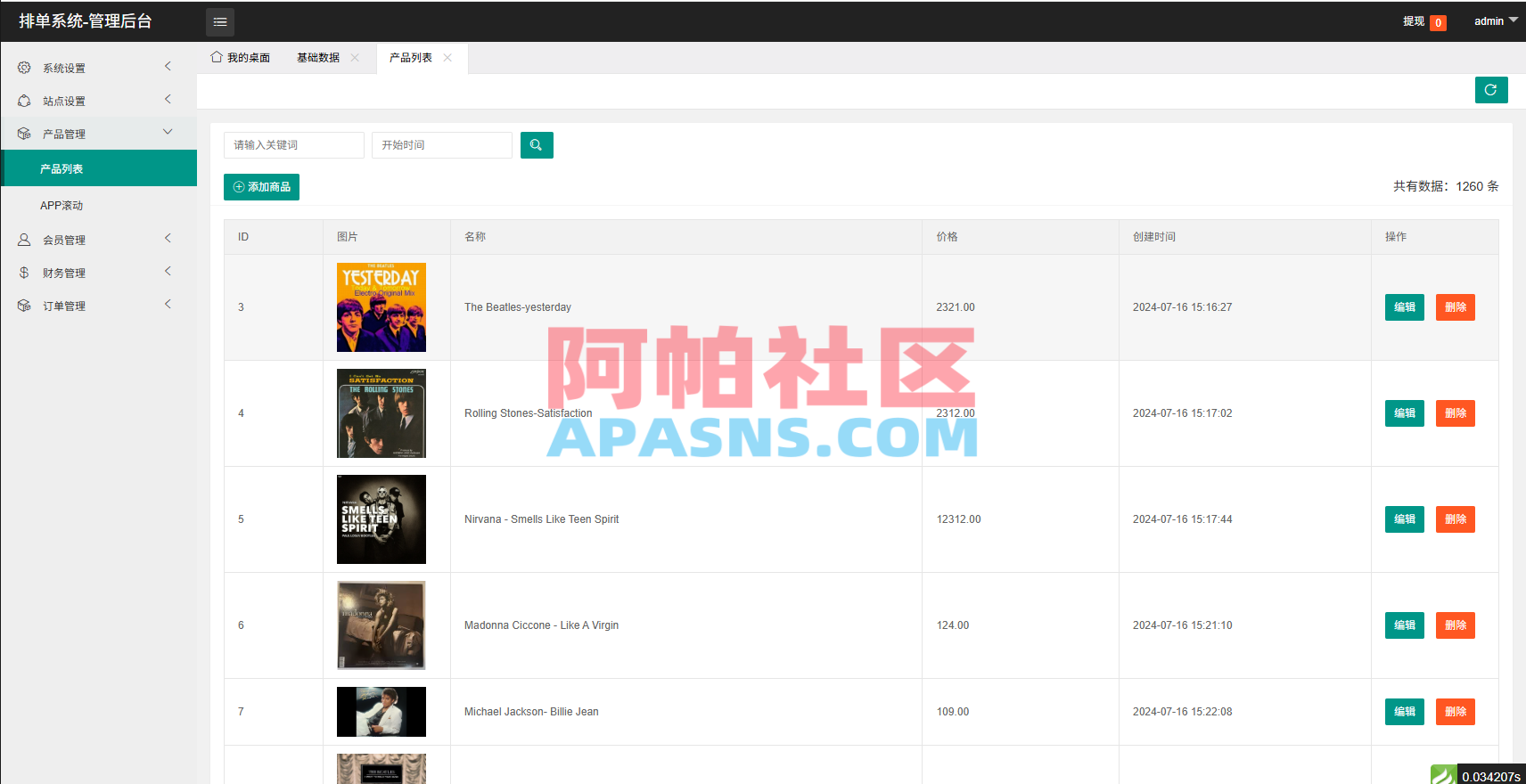
Task: Open the Nirvana album cover thumbnail
Action: [x=381, y=519]
